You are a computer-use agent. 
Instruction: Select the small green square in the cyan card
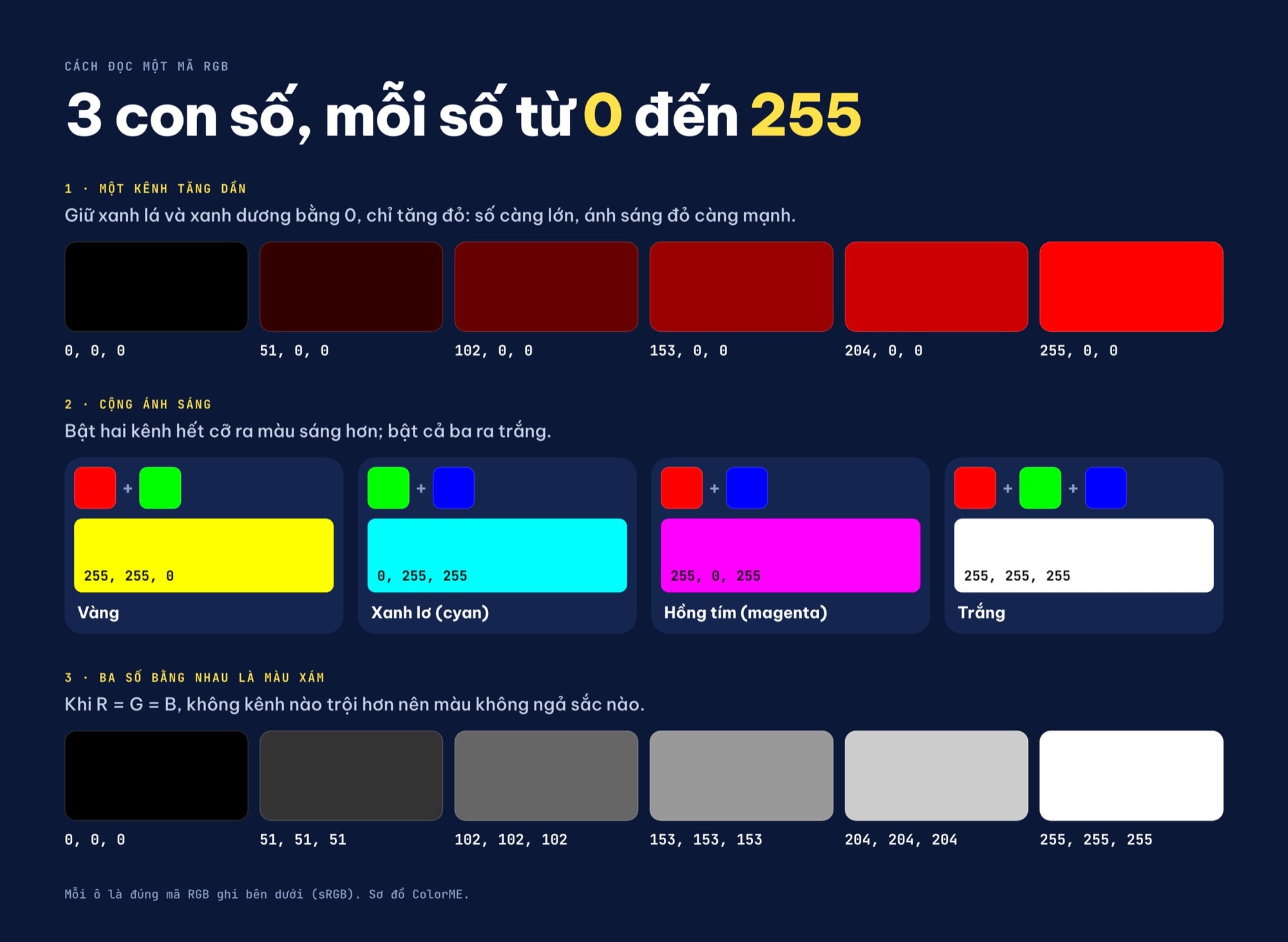(x=388, y=488)
